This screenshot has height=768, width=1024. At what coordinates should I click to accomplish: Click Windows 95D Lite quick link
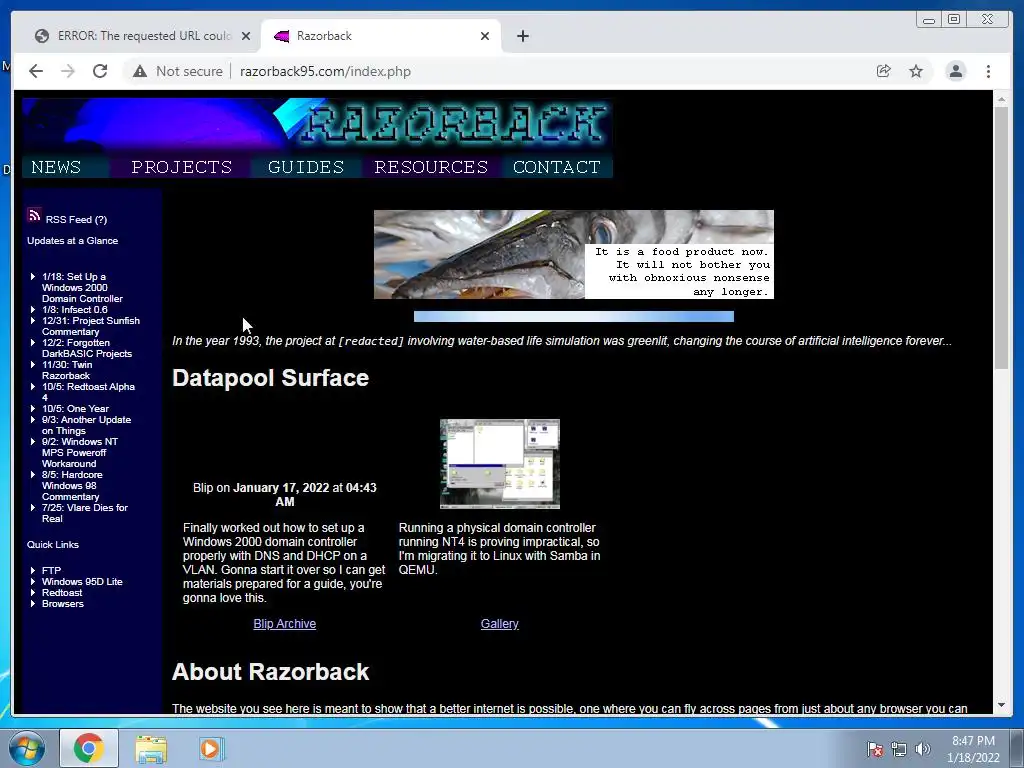coord(82,582)
